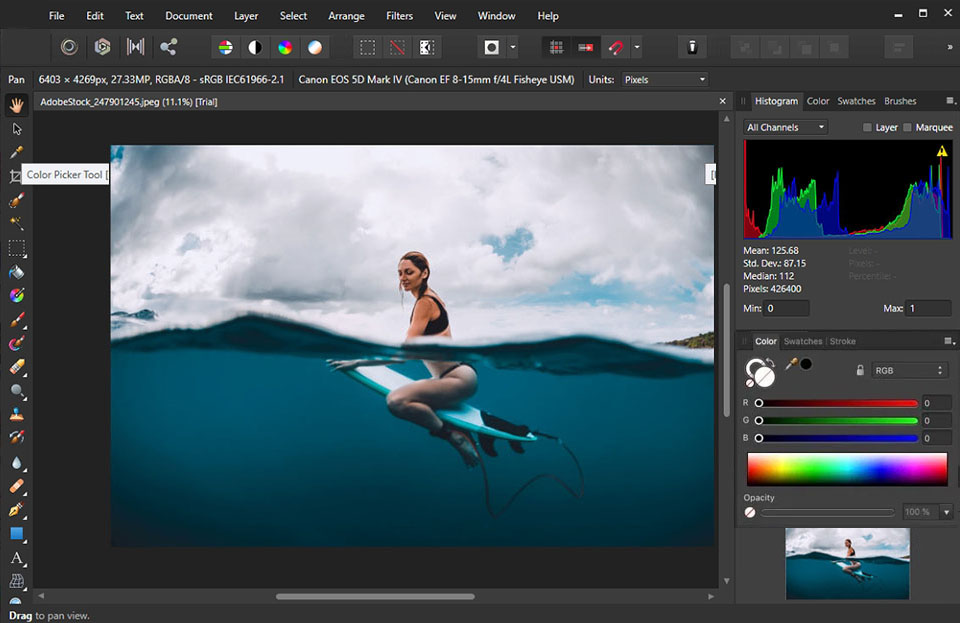Click the Share icon in toolbar
Screen dimensions: 960x623
pyautogui.click(x=168, y=47)
